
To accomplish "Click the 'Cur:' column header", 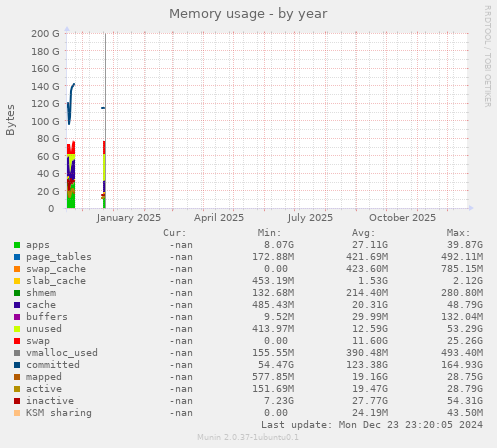I will point(175,233).
